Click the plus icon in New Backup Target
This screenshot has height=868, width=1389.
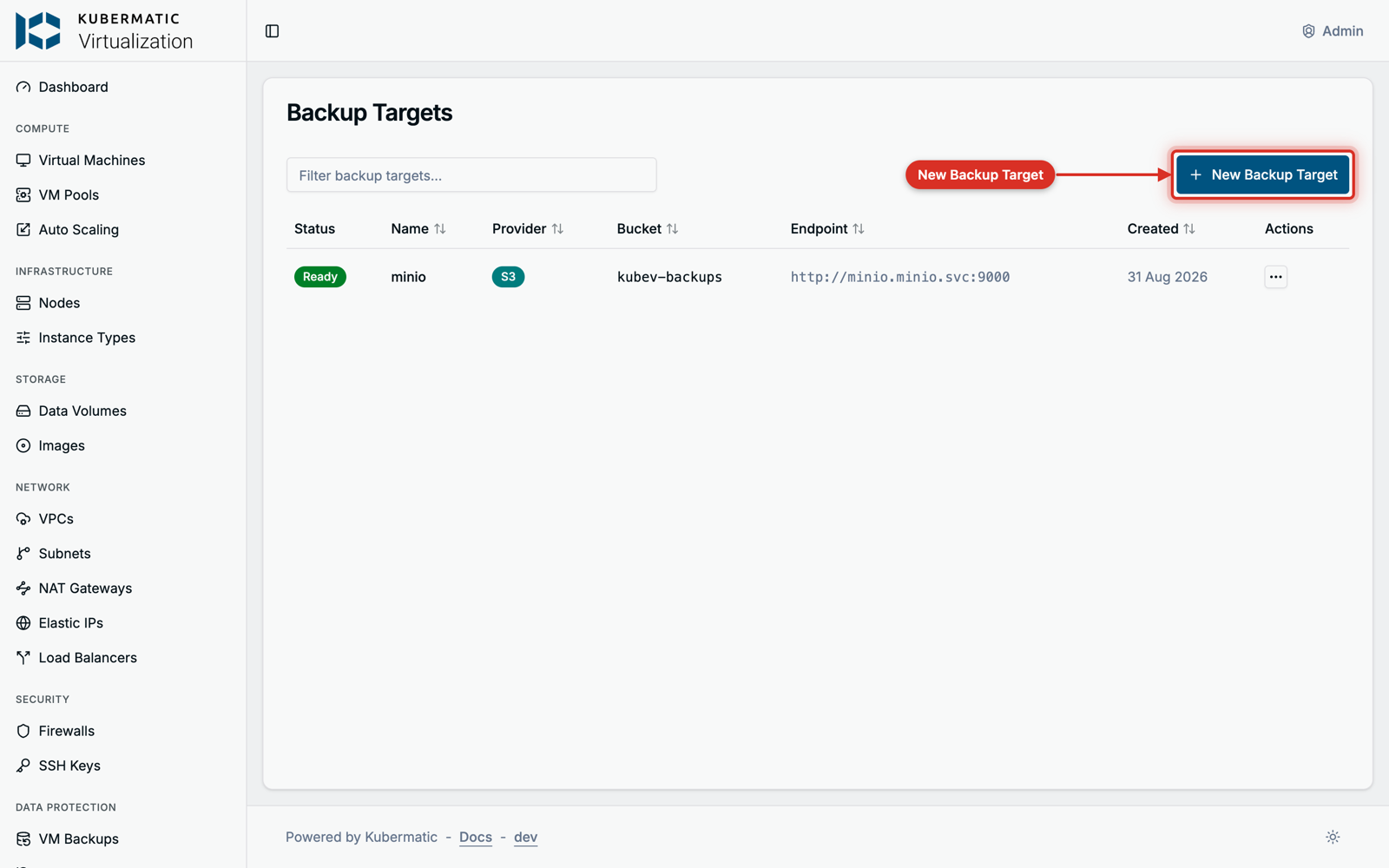[1195, 174]
